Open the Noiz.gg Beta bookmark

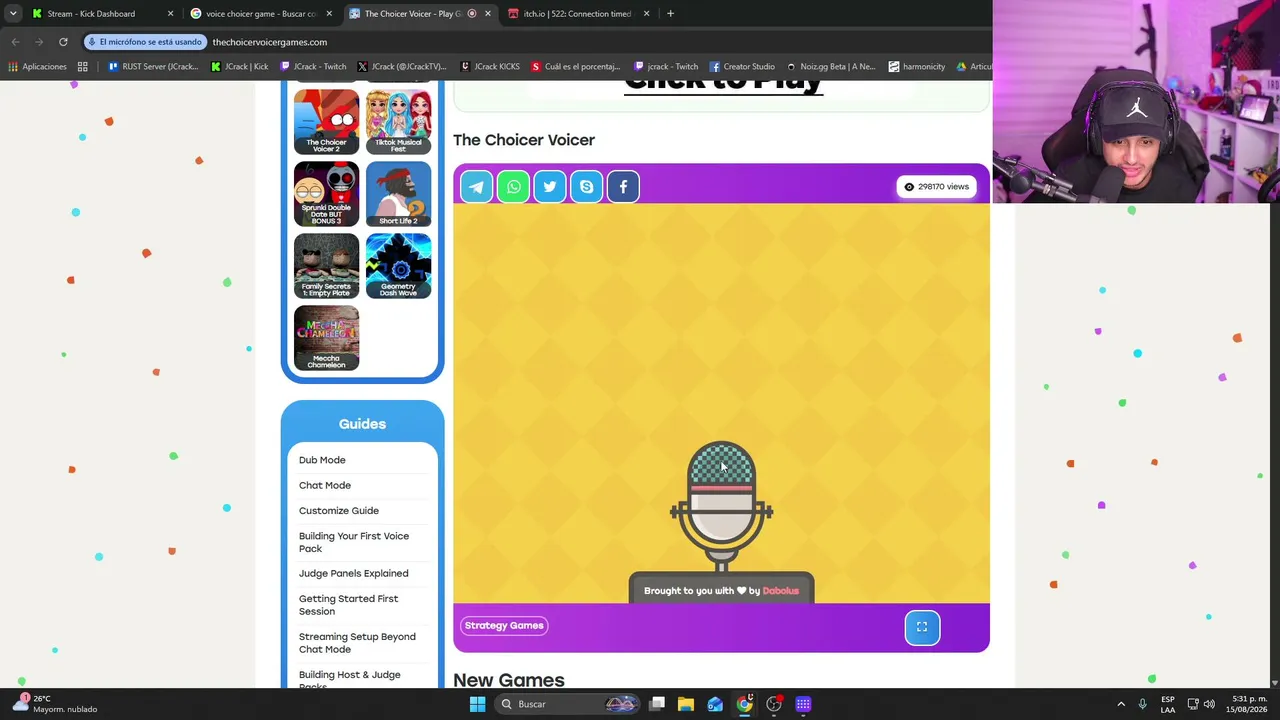(831, 67)
